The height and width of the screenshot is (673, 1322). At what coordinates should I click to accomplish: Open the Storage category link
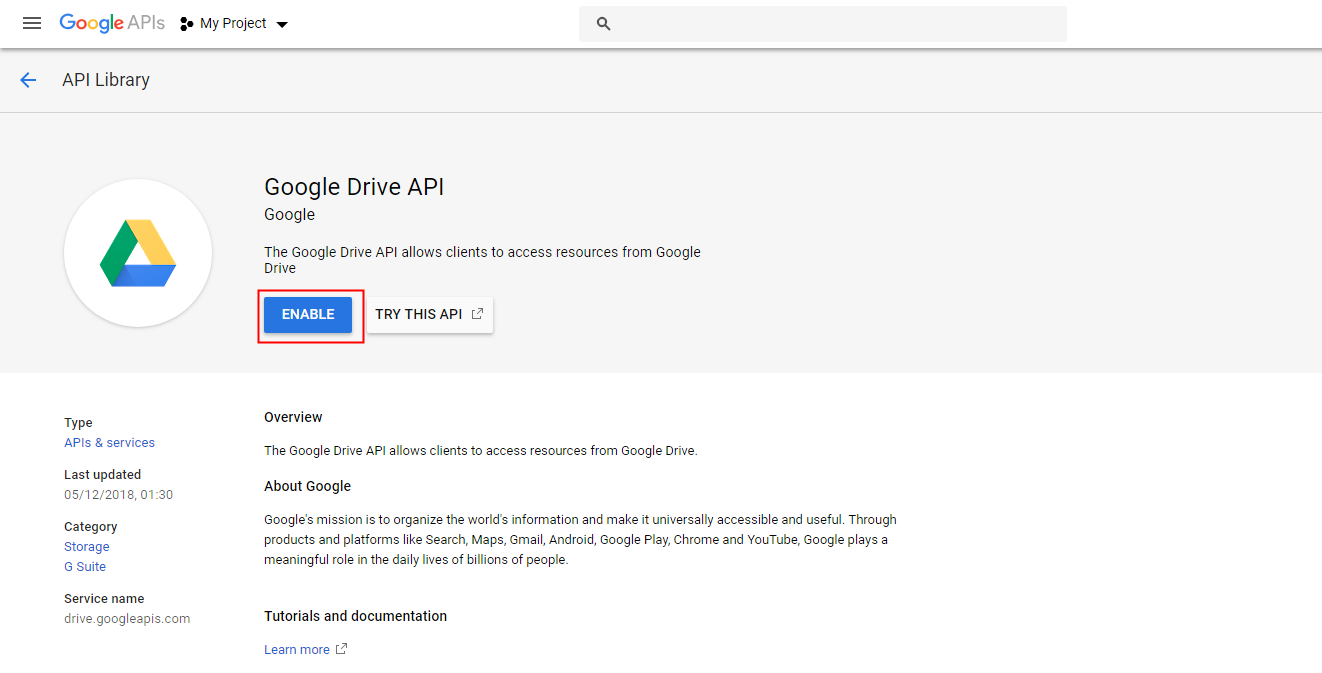pyautogui.click(x=87, y=547)
